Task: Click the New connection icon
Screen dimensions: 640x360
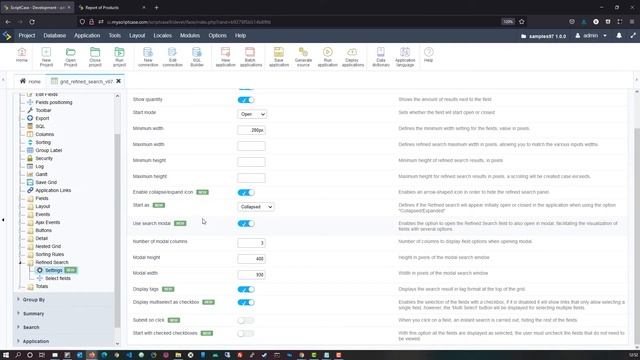Action: [148, 57]
